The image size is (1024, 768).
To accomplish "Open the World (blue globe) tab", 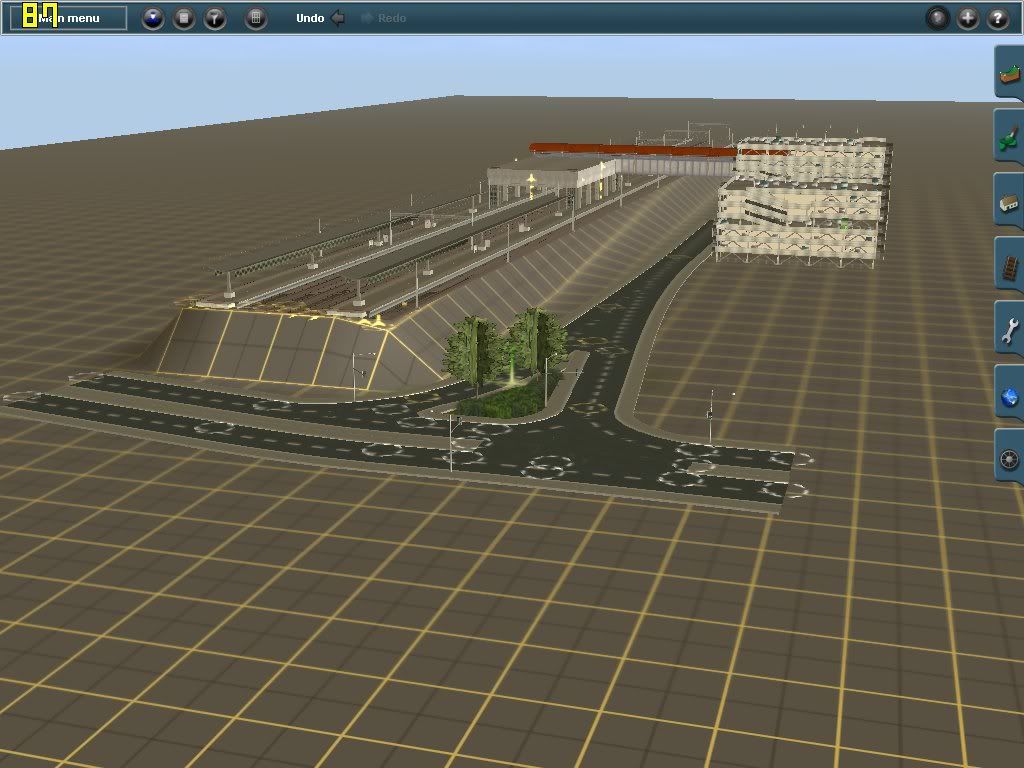I will click(x=1010, y=393).
